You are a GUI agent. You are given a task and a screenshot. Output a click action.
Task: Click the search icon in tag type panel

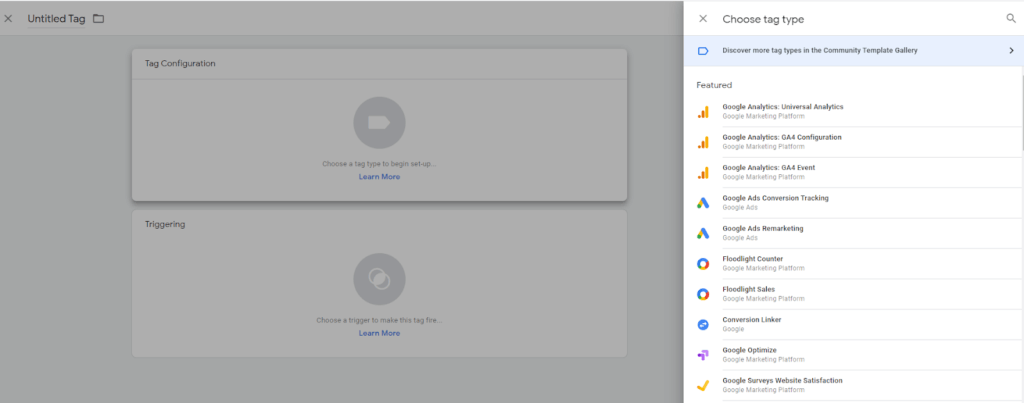pos(1010,18)
